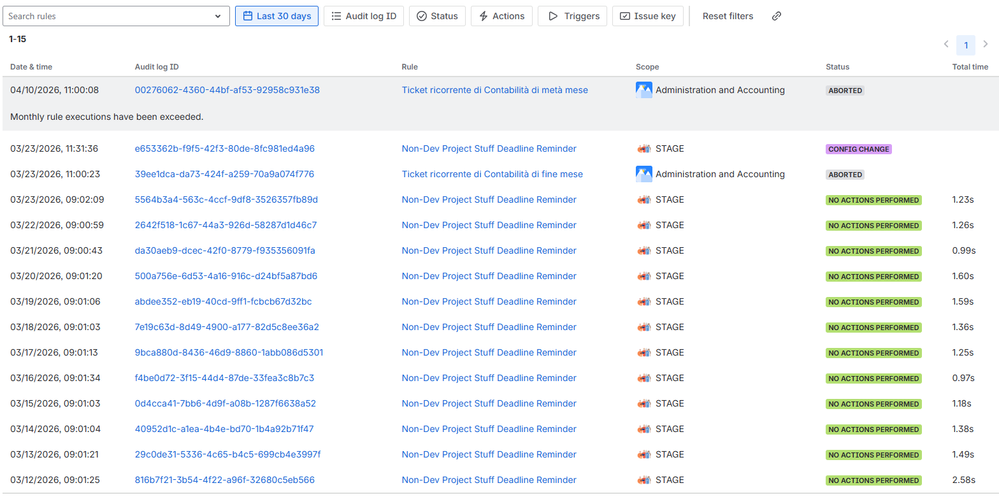The height and width of the screenshot is (499, 999).
Task: Open audit log abdee352-eb19-40cd-9ff1-fcbcb67d32bc
Action: (x=223, y=302)
